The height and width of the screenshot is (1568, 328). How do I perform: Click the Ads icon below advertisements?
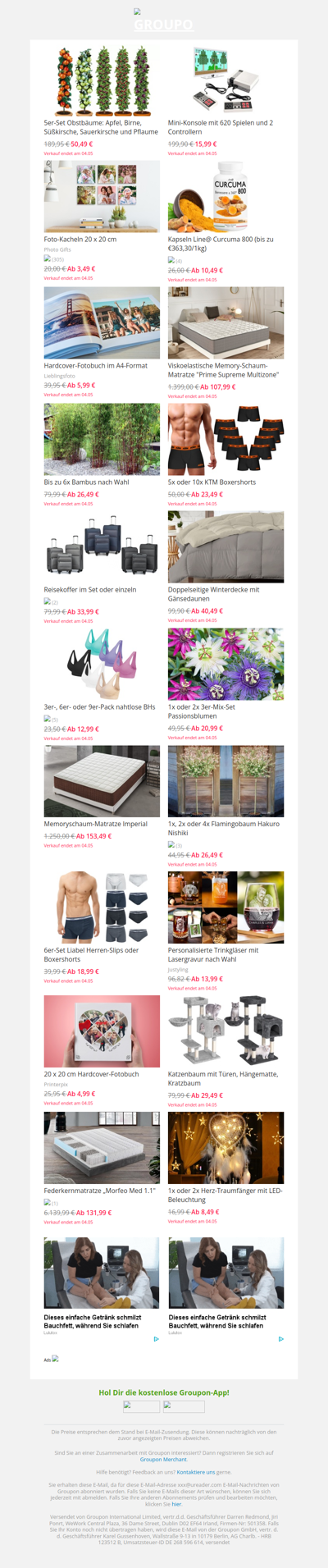tap(55, 1359)
